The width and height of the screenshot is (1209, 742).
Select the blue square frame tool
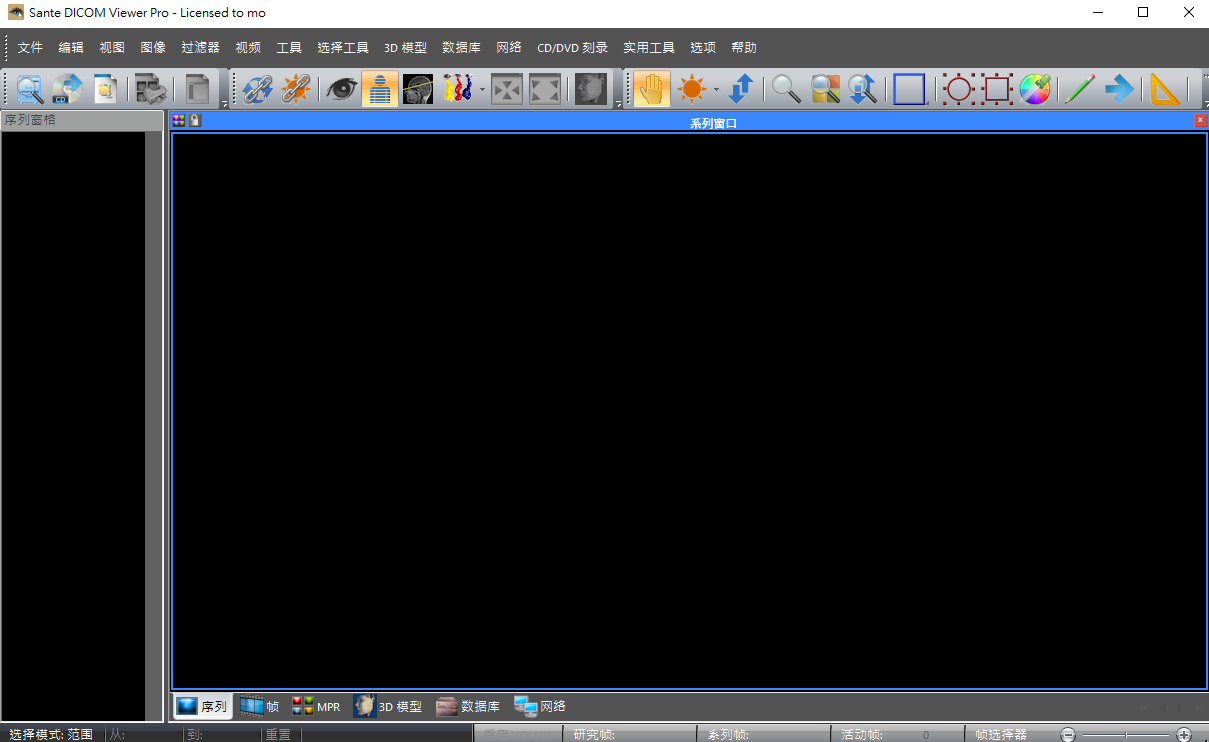(909, 89)
